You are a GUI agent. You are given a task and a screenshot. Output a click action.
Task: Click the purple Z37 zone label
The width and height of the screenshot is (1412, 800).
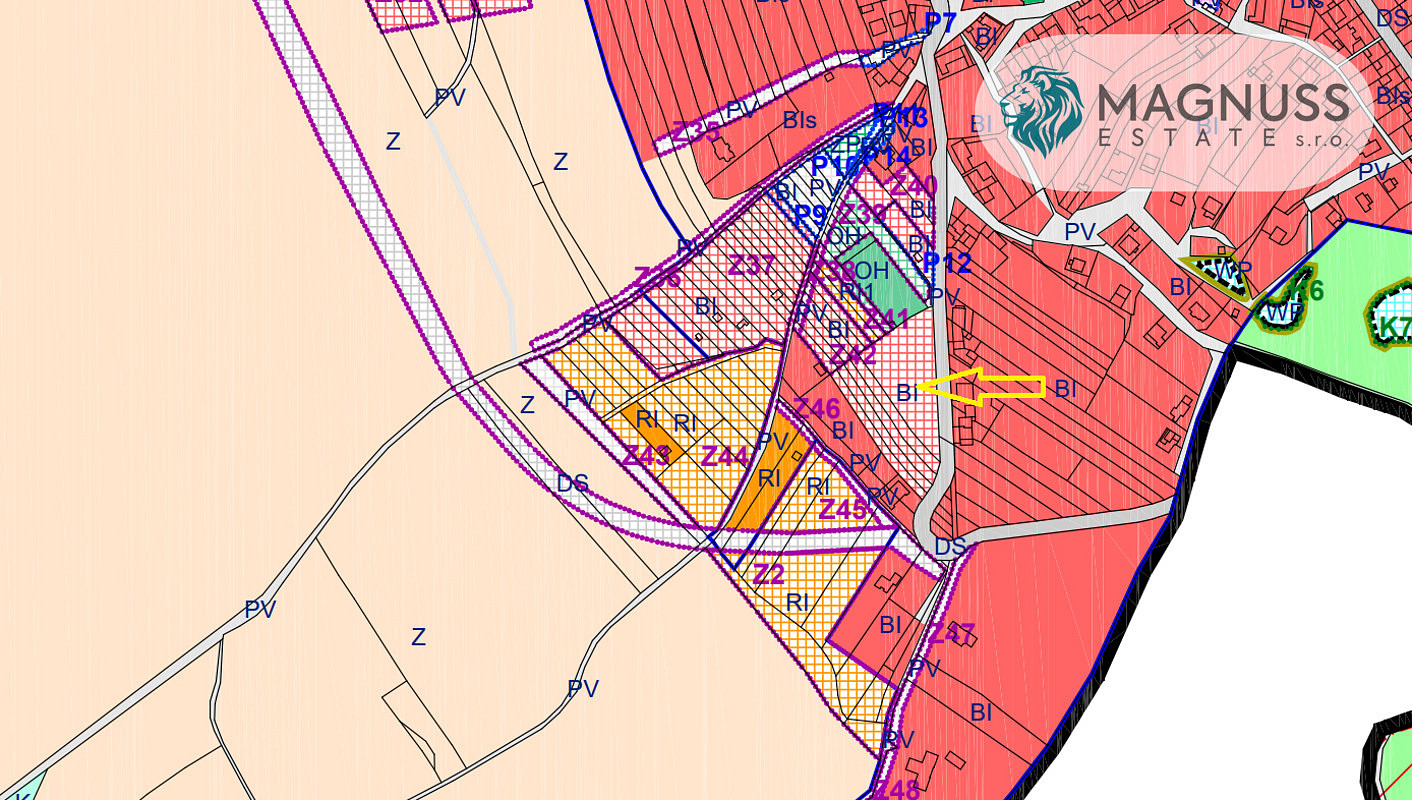[x=752, y=265]
